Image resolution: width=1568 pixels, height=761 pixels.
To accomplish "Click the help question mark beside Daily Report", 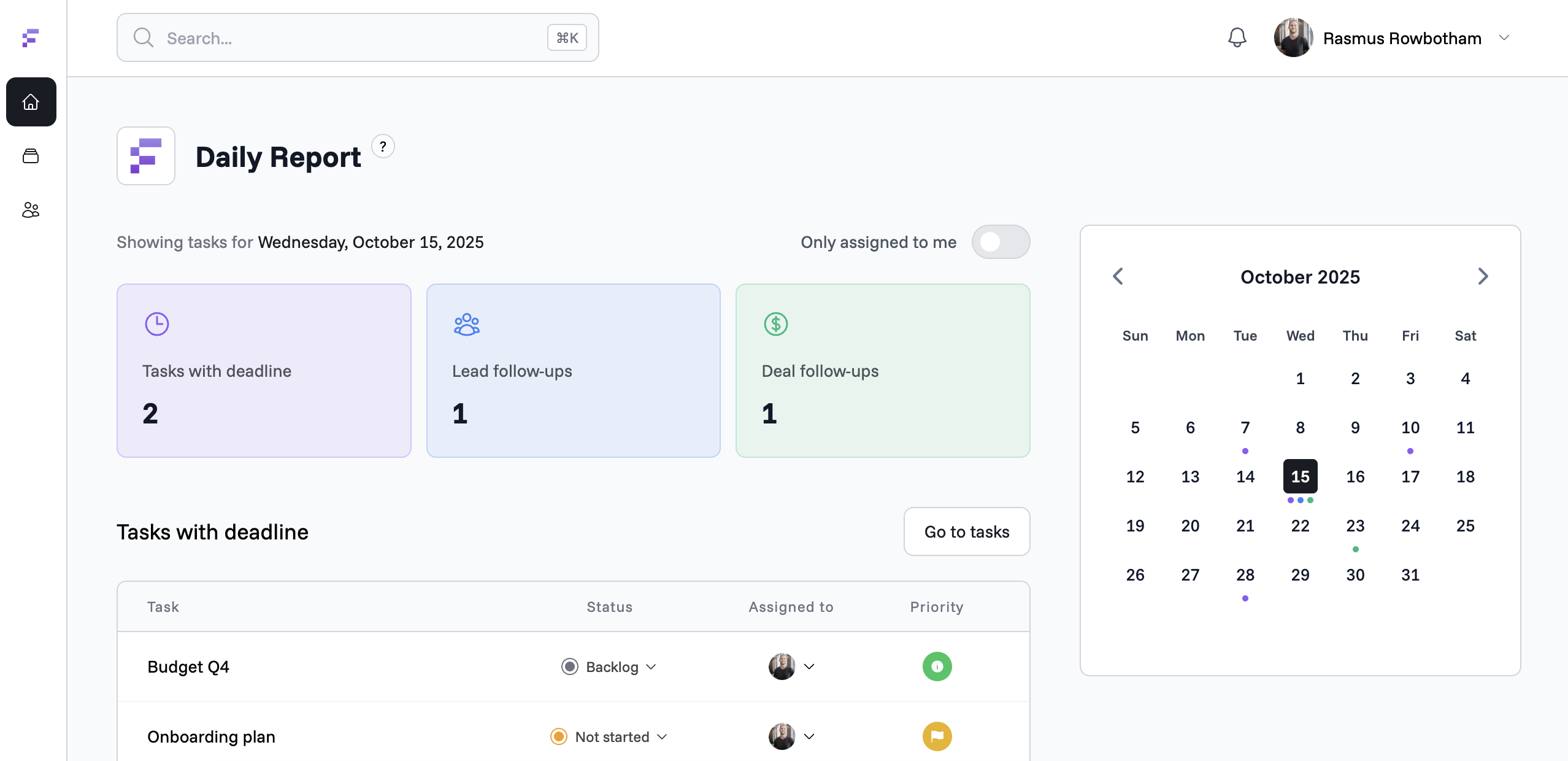I will point(383,146).
